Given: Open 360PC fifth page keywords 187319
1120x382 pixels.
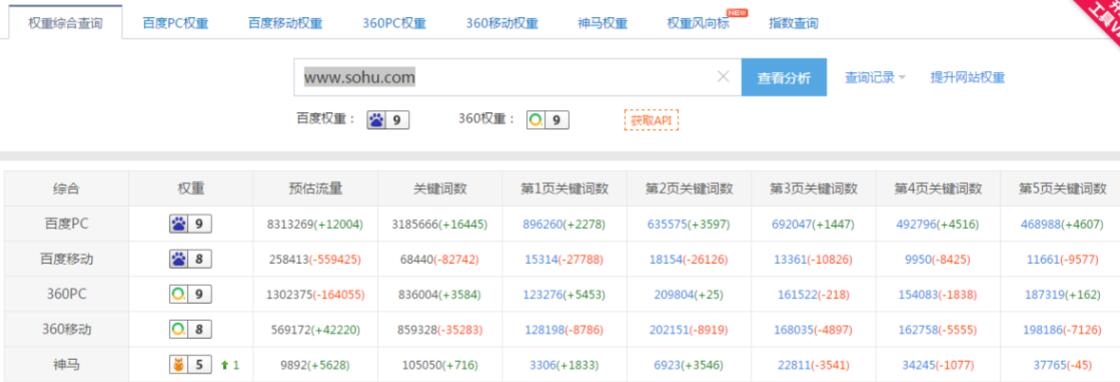Looking at the screenshot, I should [1044, 294].
